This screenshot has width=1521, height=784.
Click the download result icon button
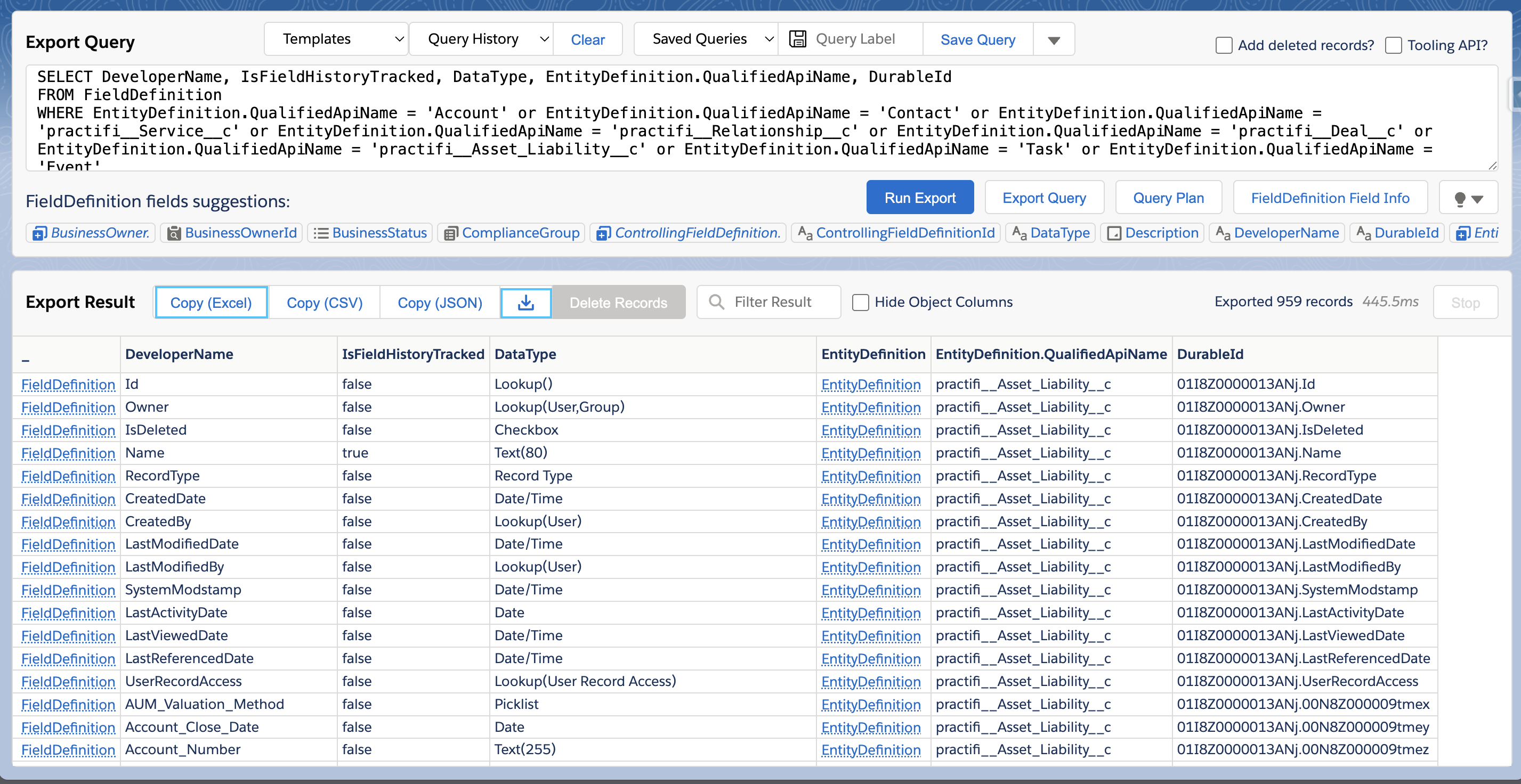point(525,303)
